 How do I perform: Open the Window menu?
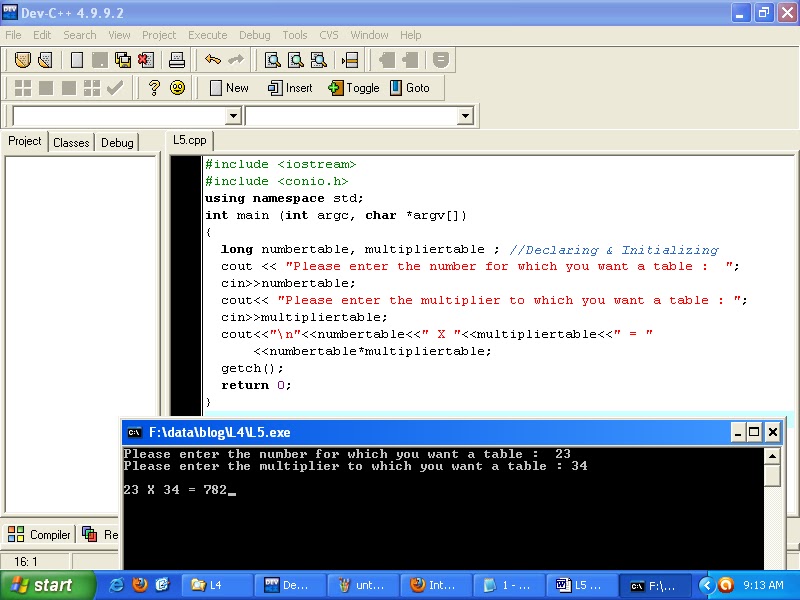(x=369, y=35)
